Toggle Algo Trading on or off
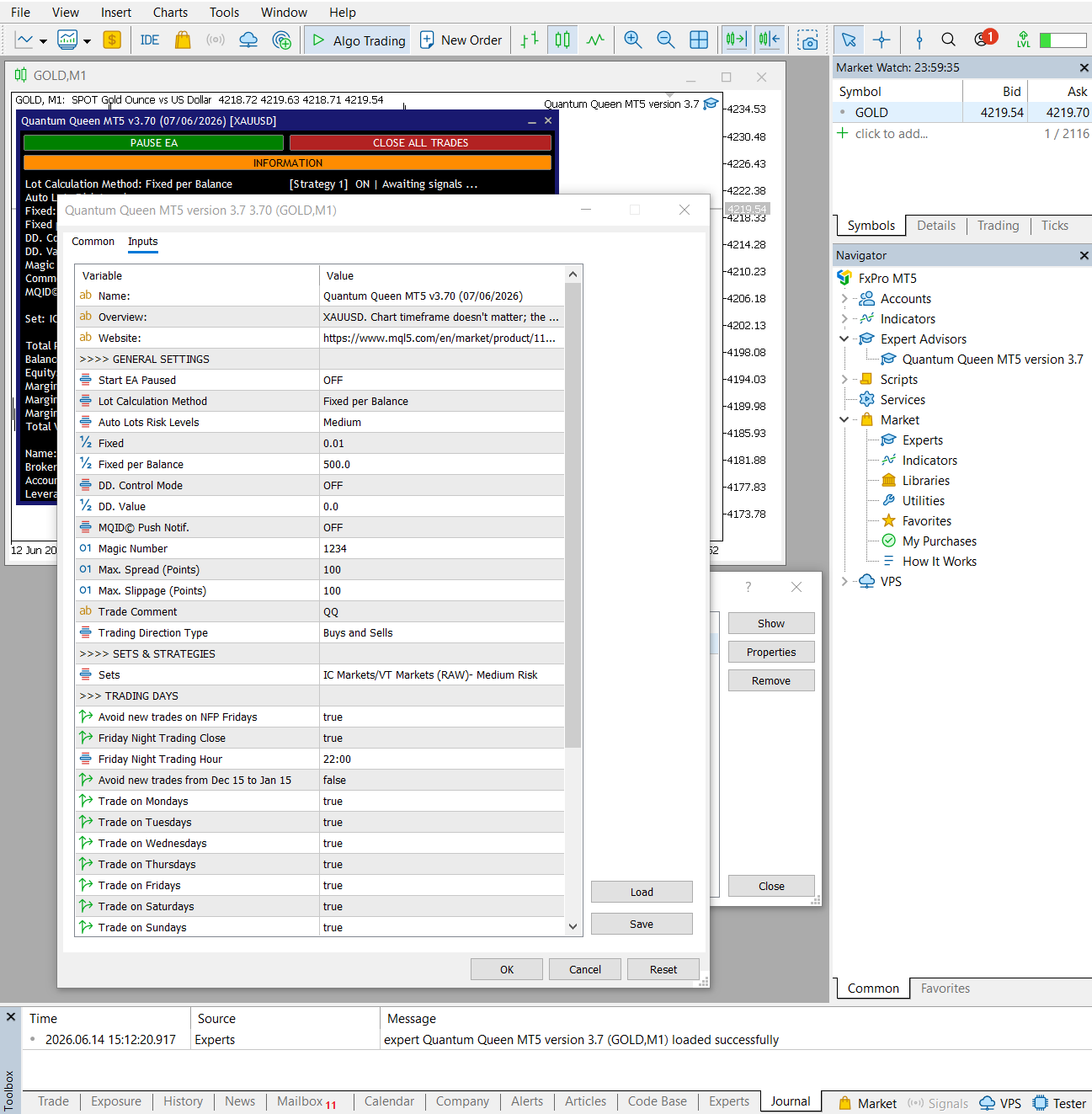 tap(358, 40)
